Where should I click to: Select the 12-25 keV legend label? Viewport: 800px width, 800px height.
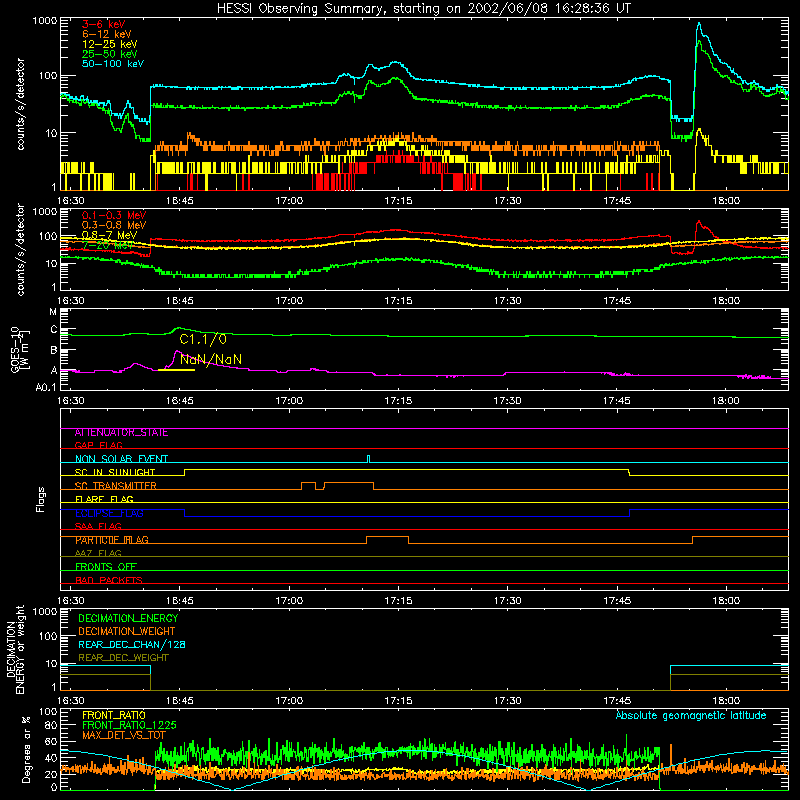point(110,44)
